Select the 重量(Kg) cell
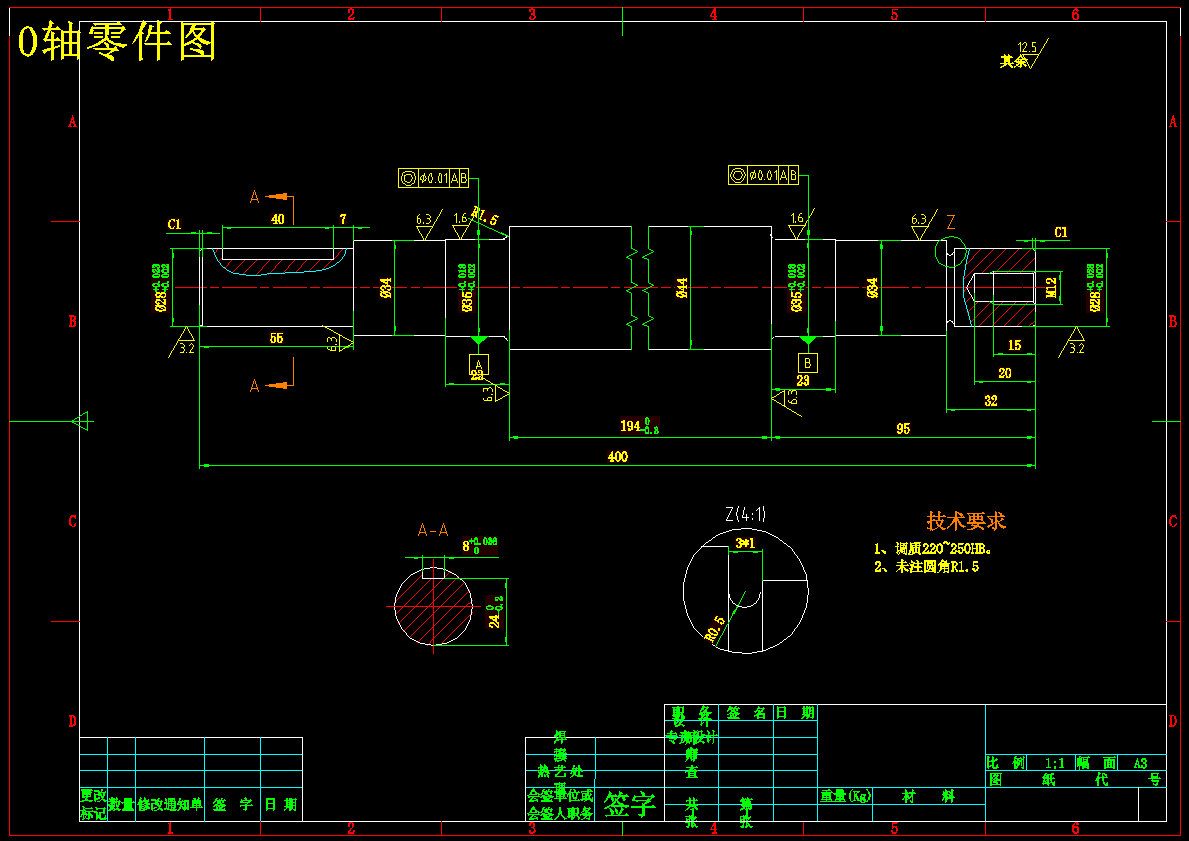The height and width of the screenshot is (841, 1189). (845, 796)
